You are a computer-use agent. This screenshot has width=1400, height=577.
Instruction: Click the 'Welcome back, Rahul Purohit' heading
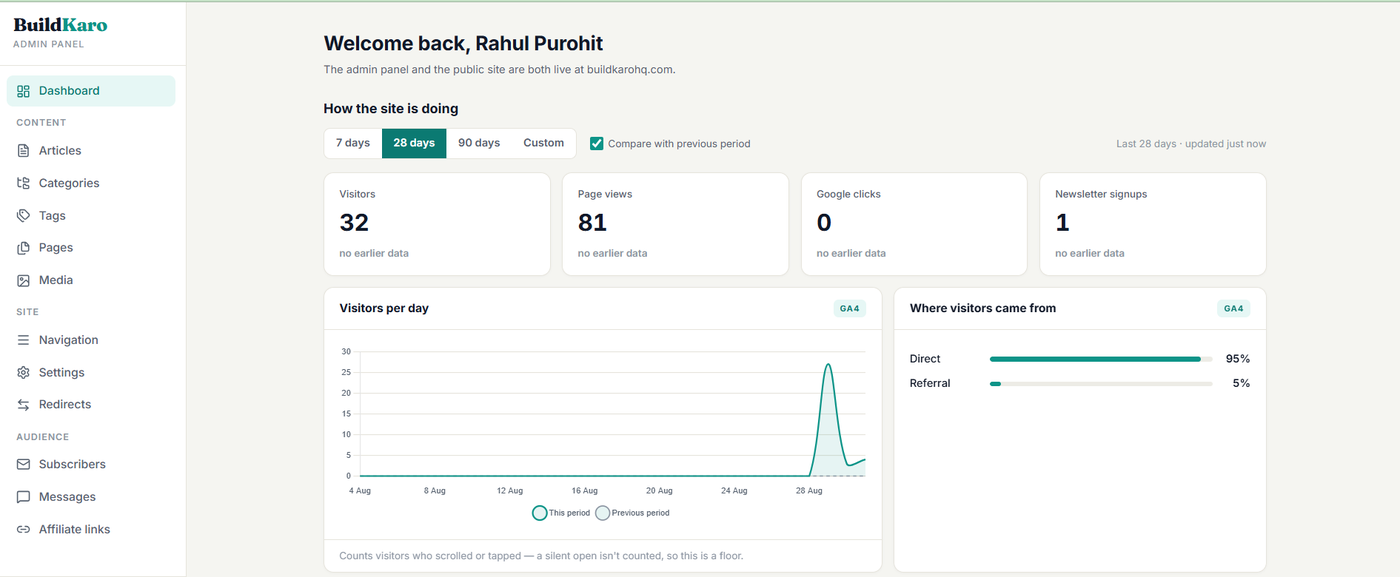pos(463,44)
